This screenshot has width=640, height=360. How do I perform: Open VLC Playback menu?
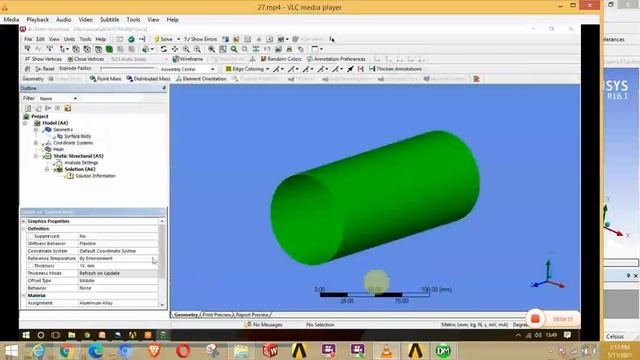38,20
